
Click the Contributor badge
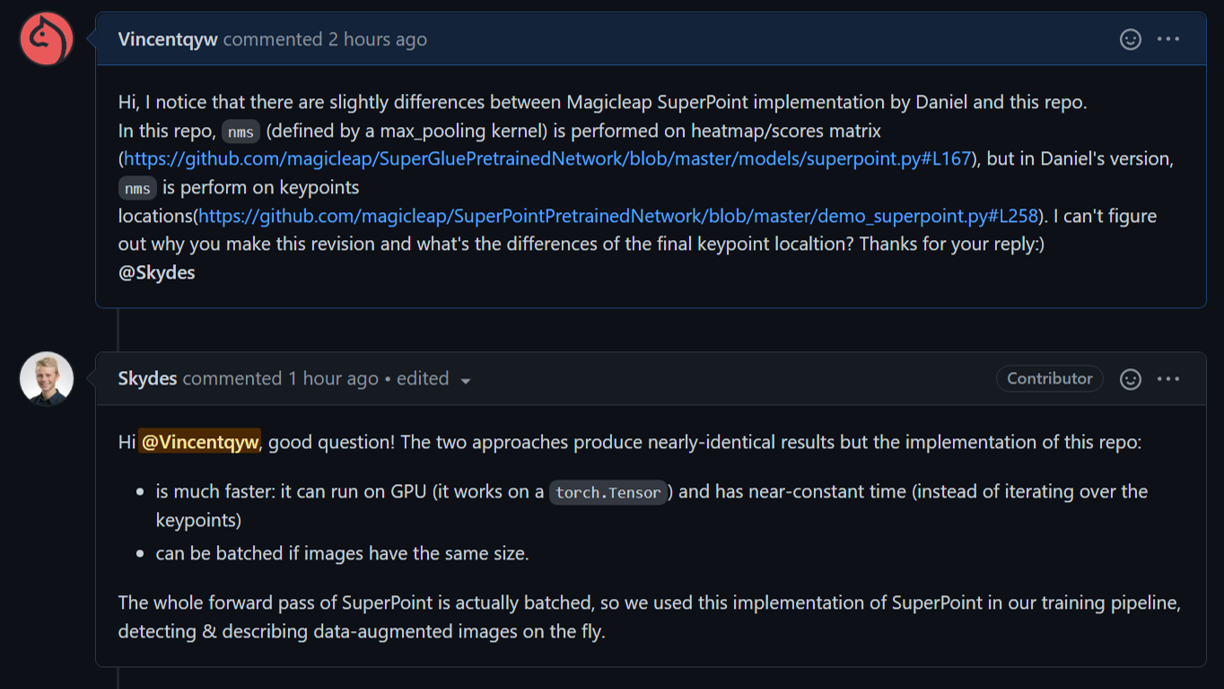[1049, 379]
